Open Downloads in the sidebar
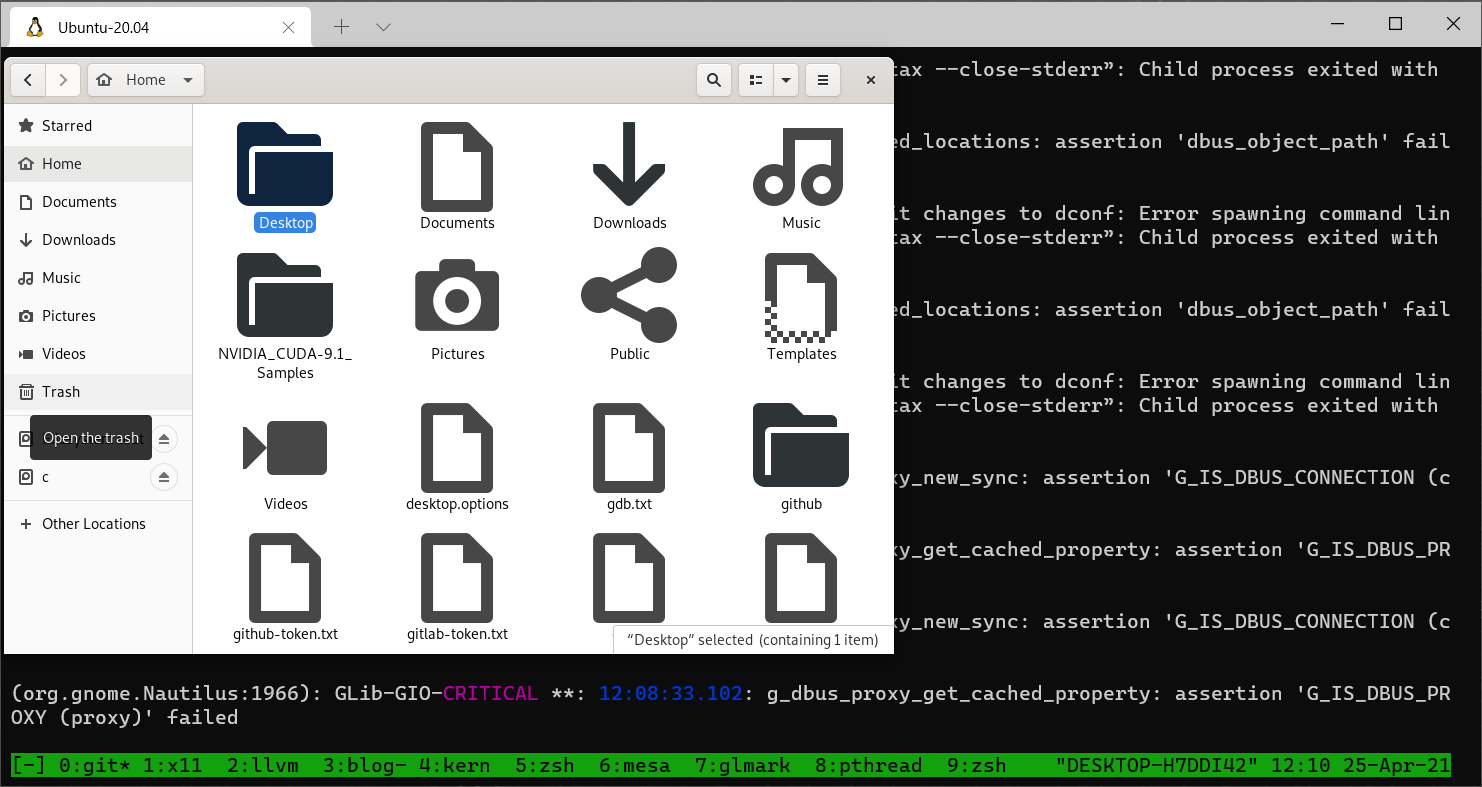 point(98,240)
